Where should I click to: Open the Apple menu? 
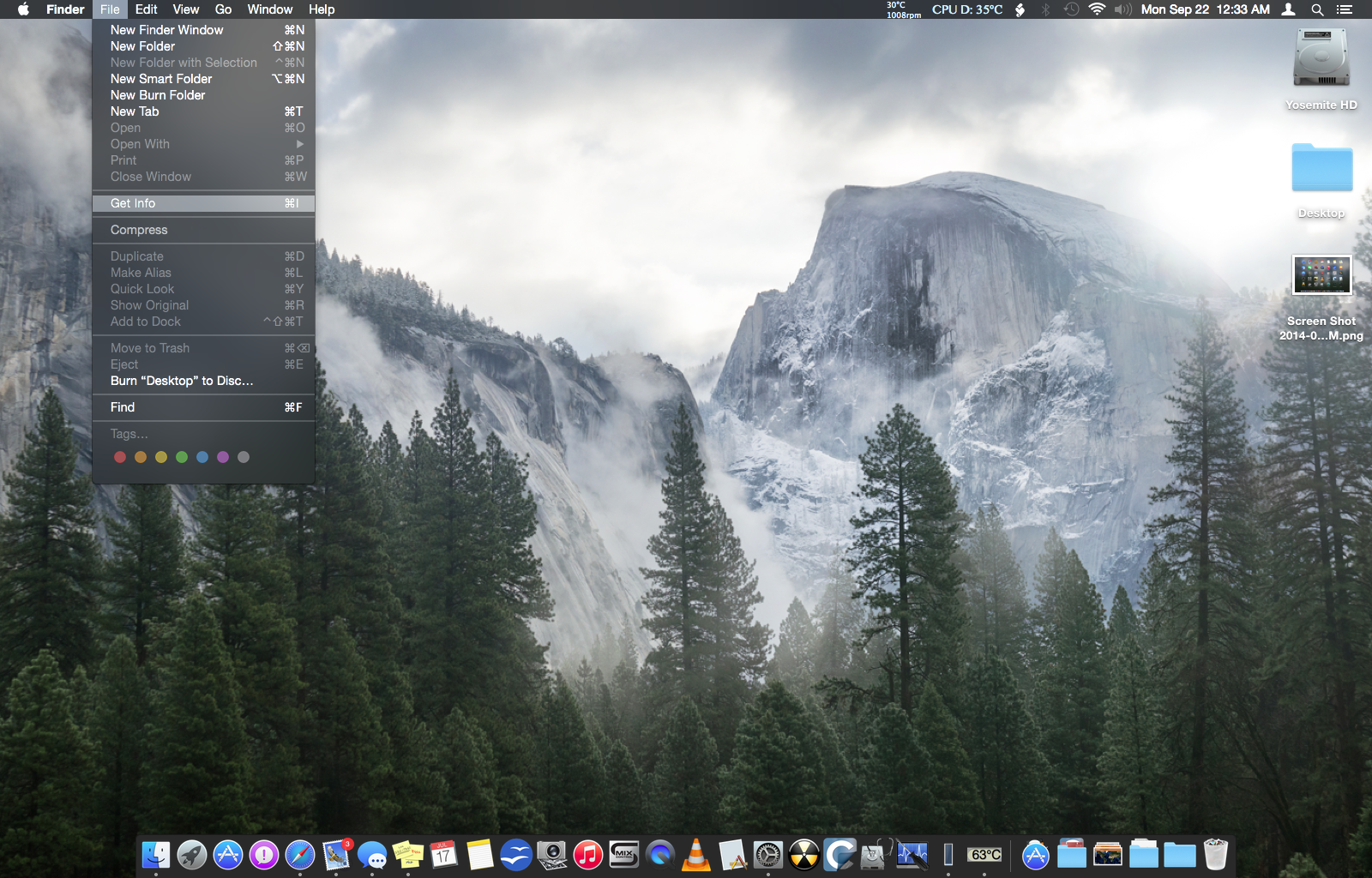(23, 9)
